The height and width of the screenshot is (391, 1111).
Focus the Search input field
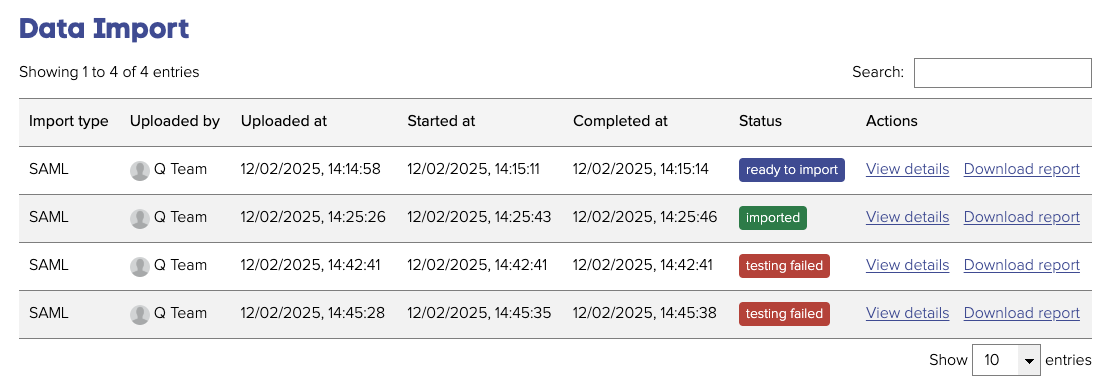1003,73
